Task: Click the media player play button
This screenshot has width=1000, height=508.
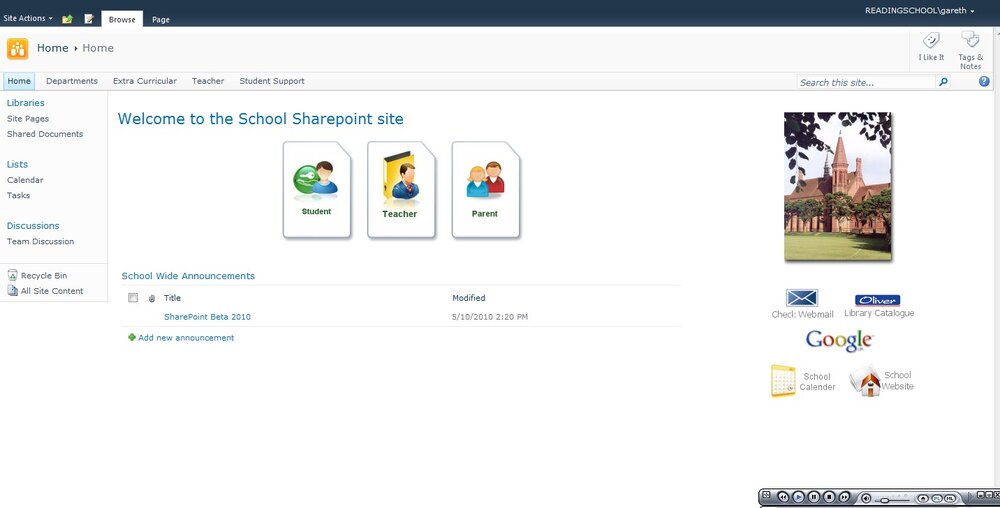Action: point(798,497)
